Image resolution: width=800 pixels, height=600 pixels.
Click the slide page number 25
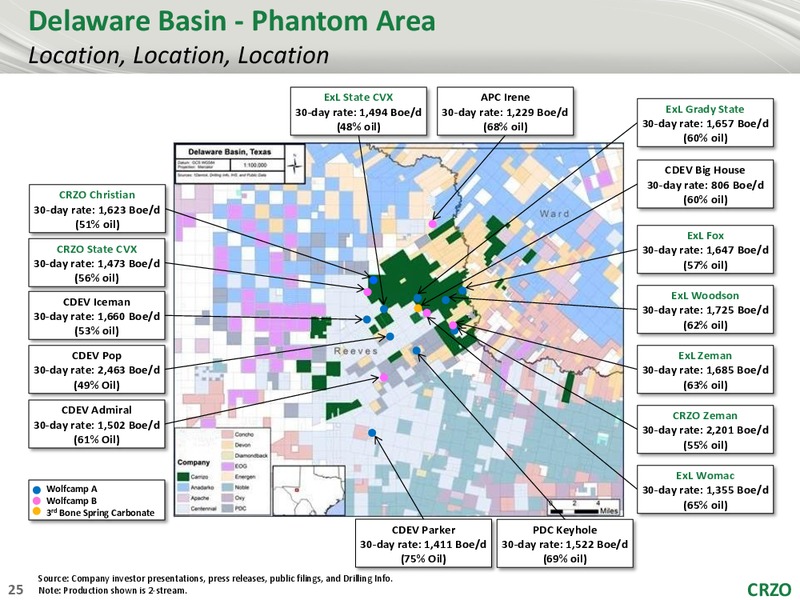click(x=16, y=589)
